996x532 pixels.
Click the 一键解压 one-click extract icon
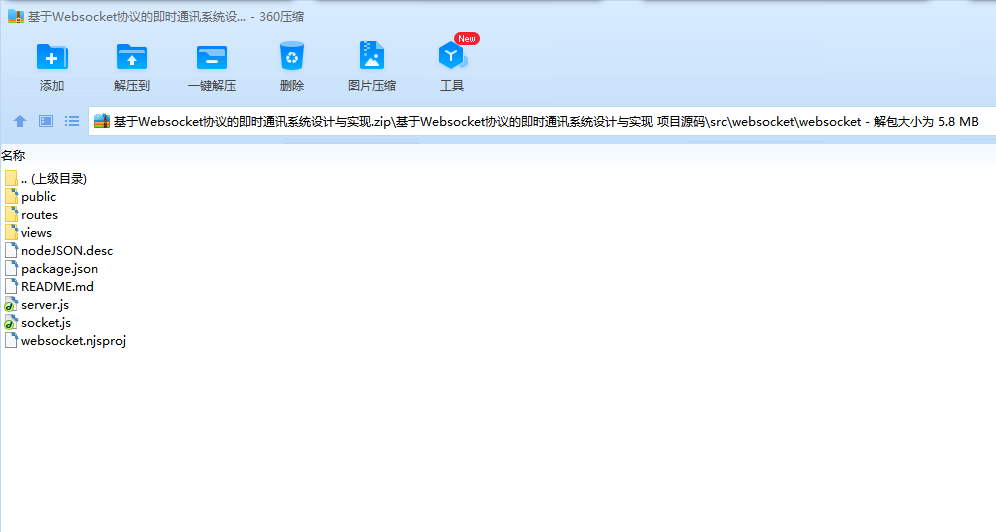pos(212,57)
